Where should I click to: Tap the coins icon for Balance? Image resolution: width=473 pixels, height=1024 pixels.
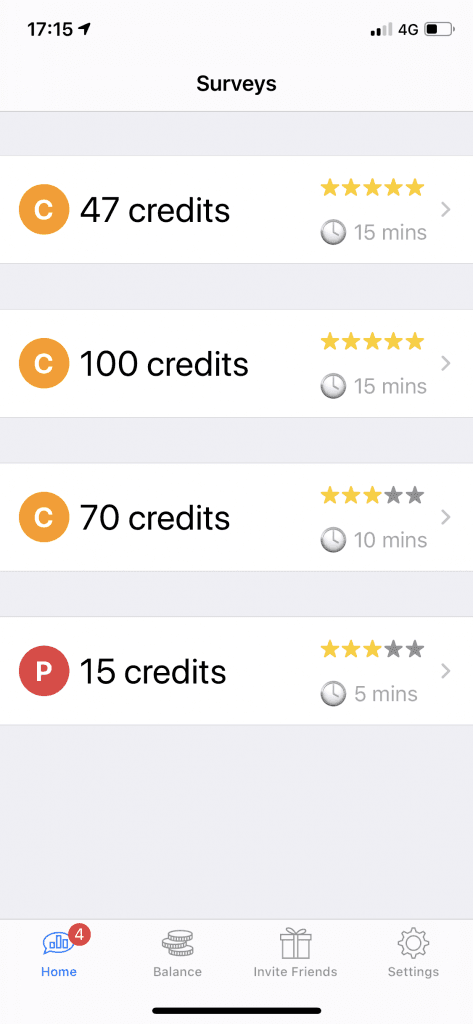[178, 944]
